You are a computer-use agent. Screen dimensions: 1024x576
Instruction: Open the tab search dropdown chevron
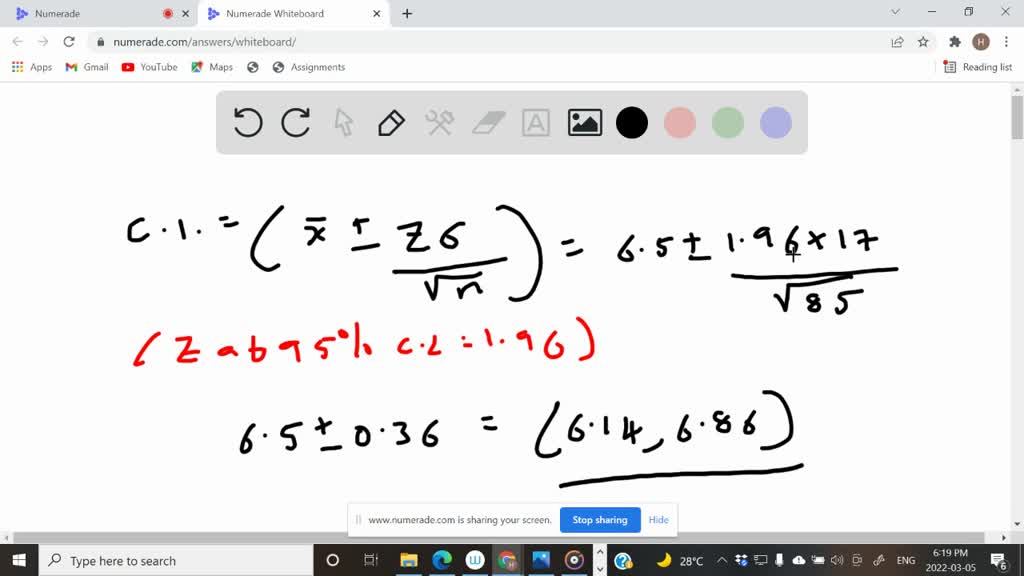(895, 12)
